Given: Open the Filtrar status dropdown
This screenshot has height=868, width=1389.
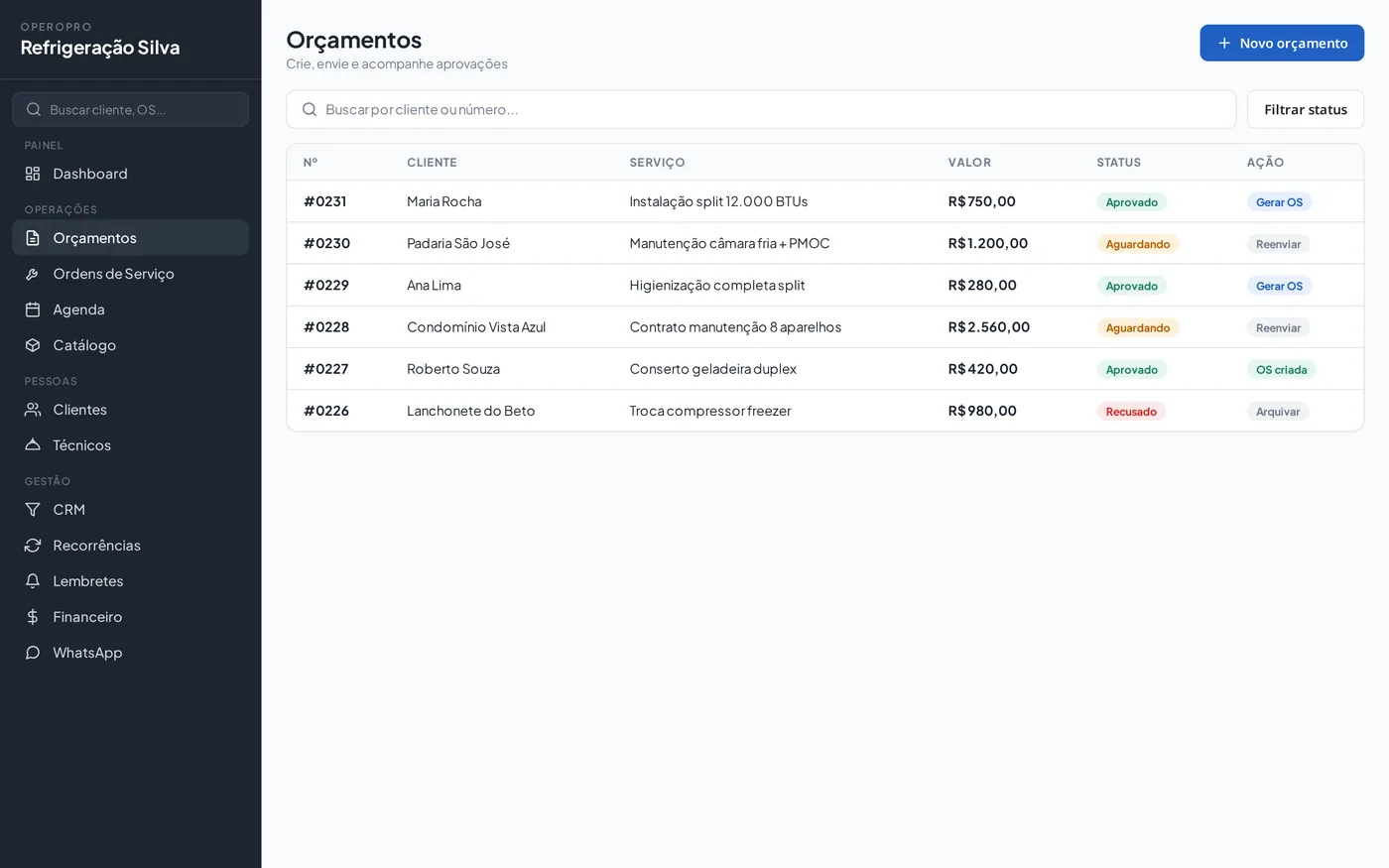Looking at the screenshot, I should point(1306,109).
